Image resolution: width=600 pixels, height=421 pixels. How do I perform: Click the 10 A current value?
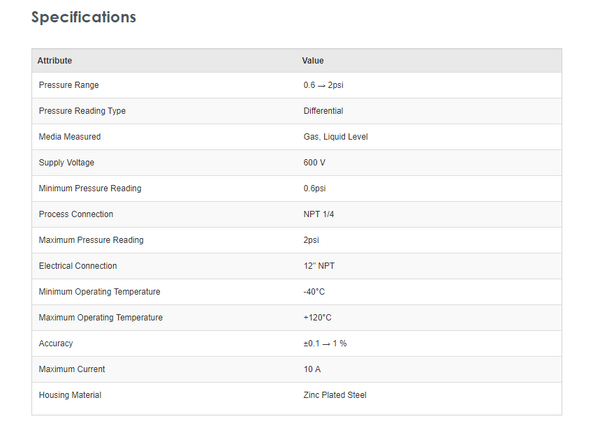[x=313, y=369]
